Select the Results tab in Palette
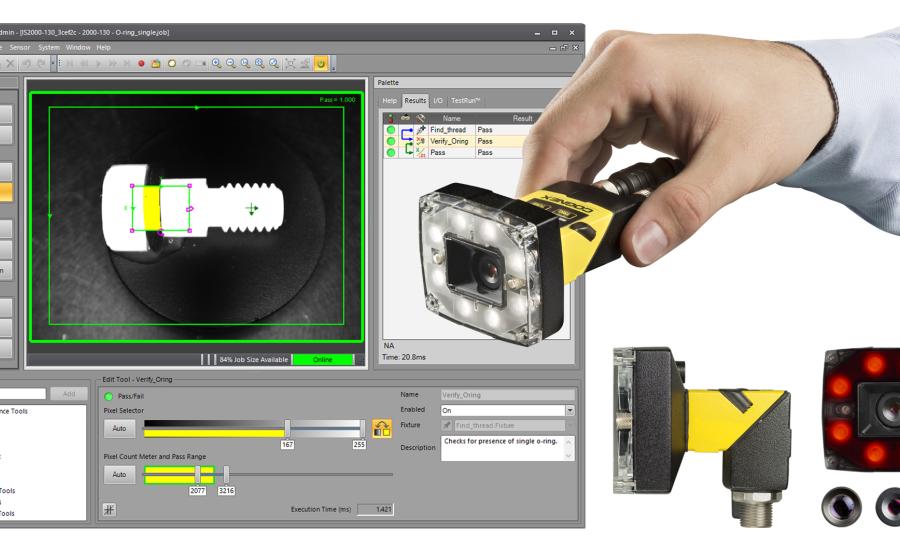900x560 pixels. pyautogui.click(x=415, y=100)
